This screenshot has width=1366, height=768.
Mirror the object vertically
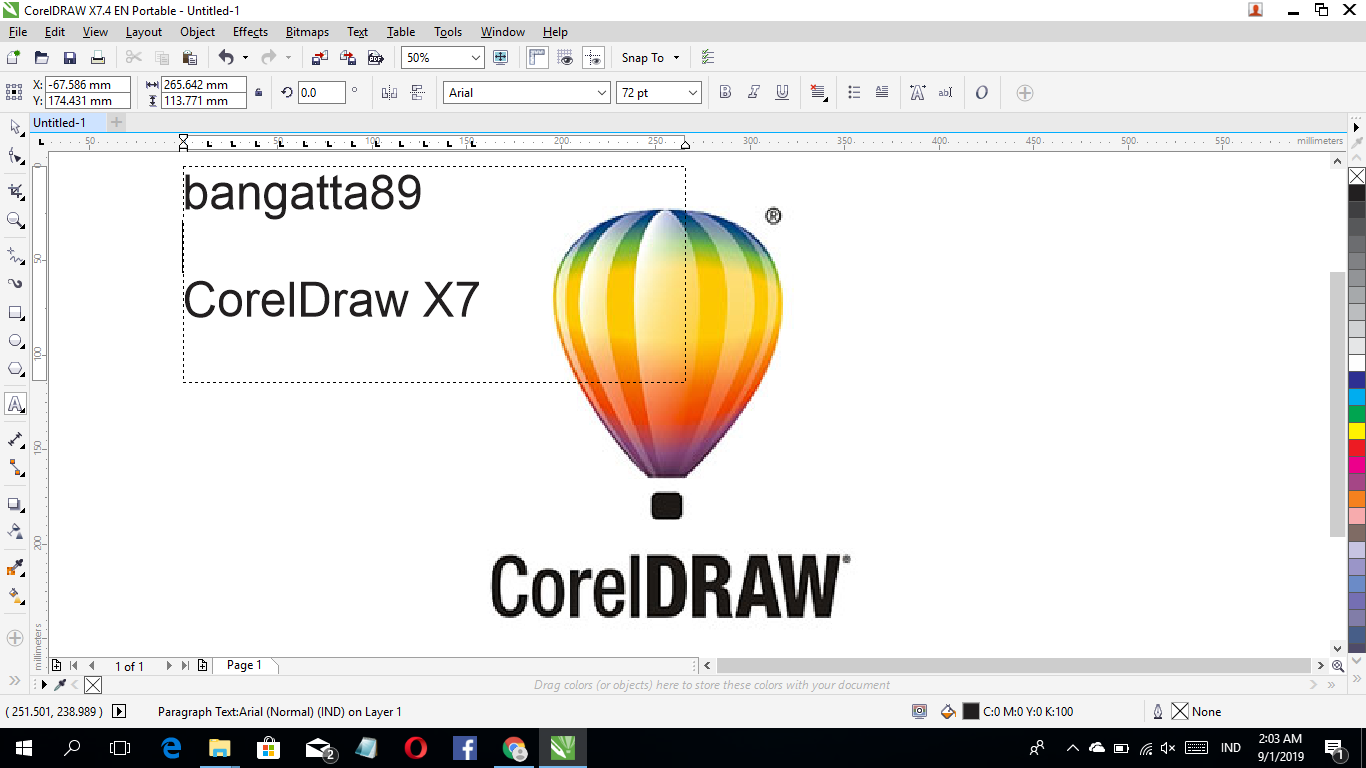point(418,93)
